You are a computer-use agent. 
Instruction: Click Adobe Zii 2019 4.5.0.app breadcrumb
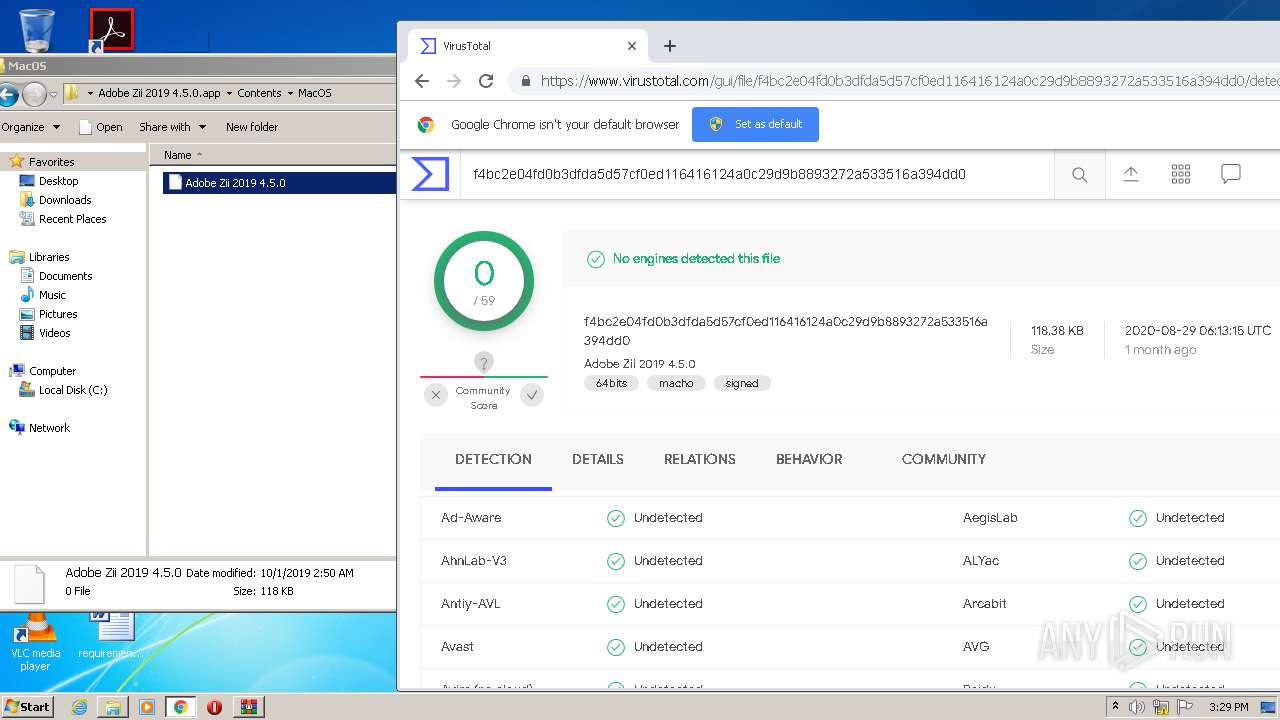point(159,93)
